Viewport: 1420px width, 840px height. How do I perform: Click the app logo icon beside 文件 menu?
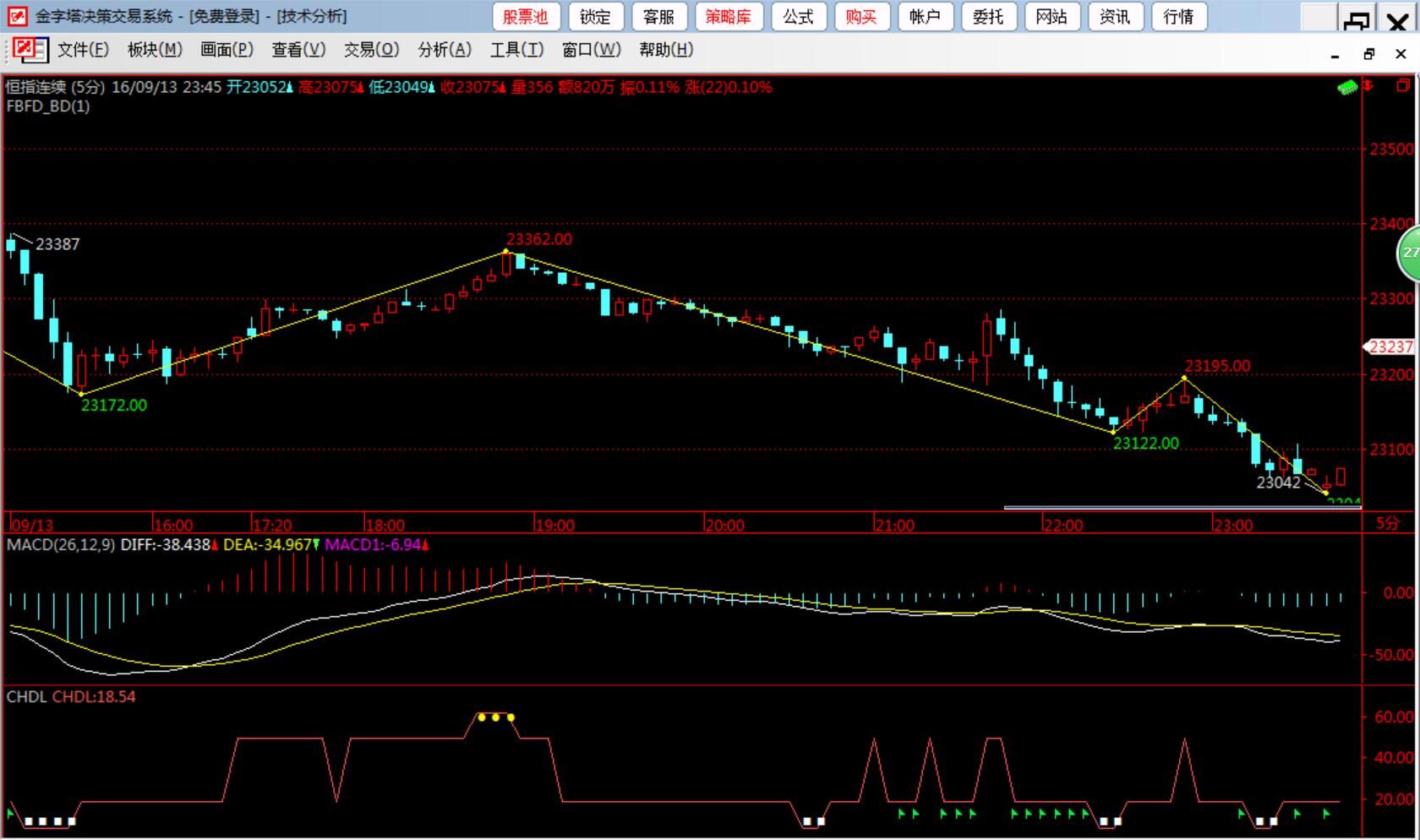pyautogui.click(x=30, y=50)
